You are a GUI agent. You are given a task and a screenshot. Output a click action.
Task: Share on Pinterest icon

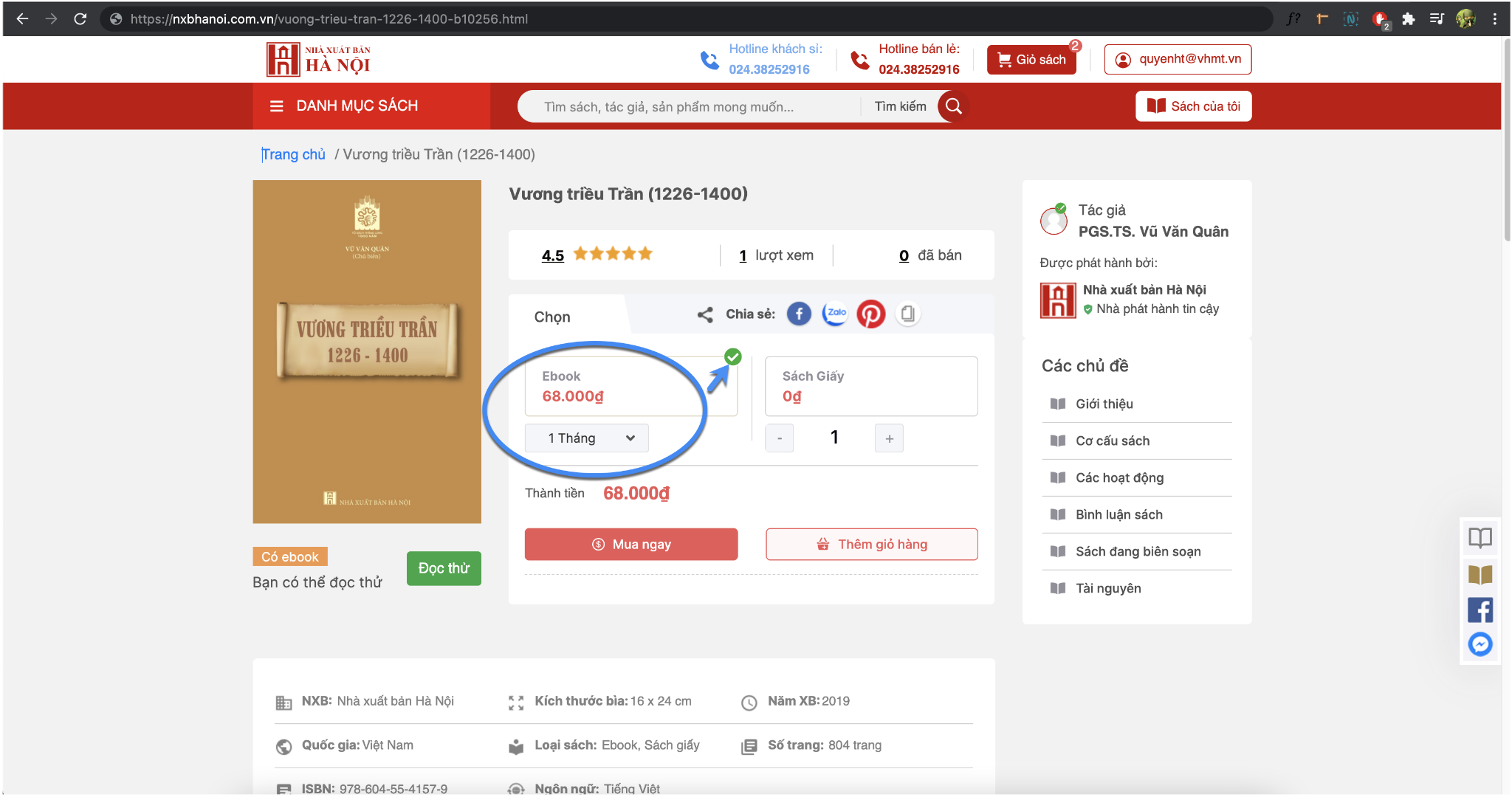pyautogui.click(x=871, y=314)
